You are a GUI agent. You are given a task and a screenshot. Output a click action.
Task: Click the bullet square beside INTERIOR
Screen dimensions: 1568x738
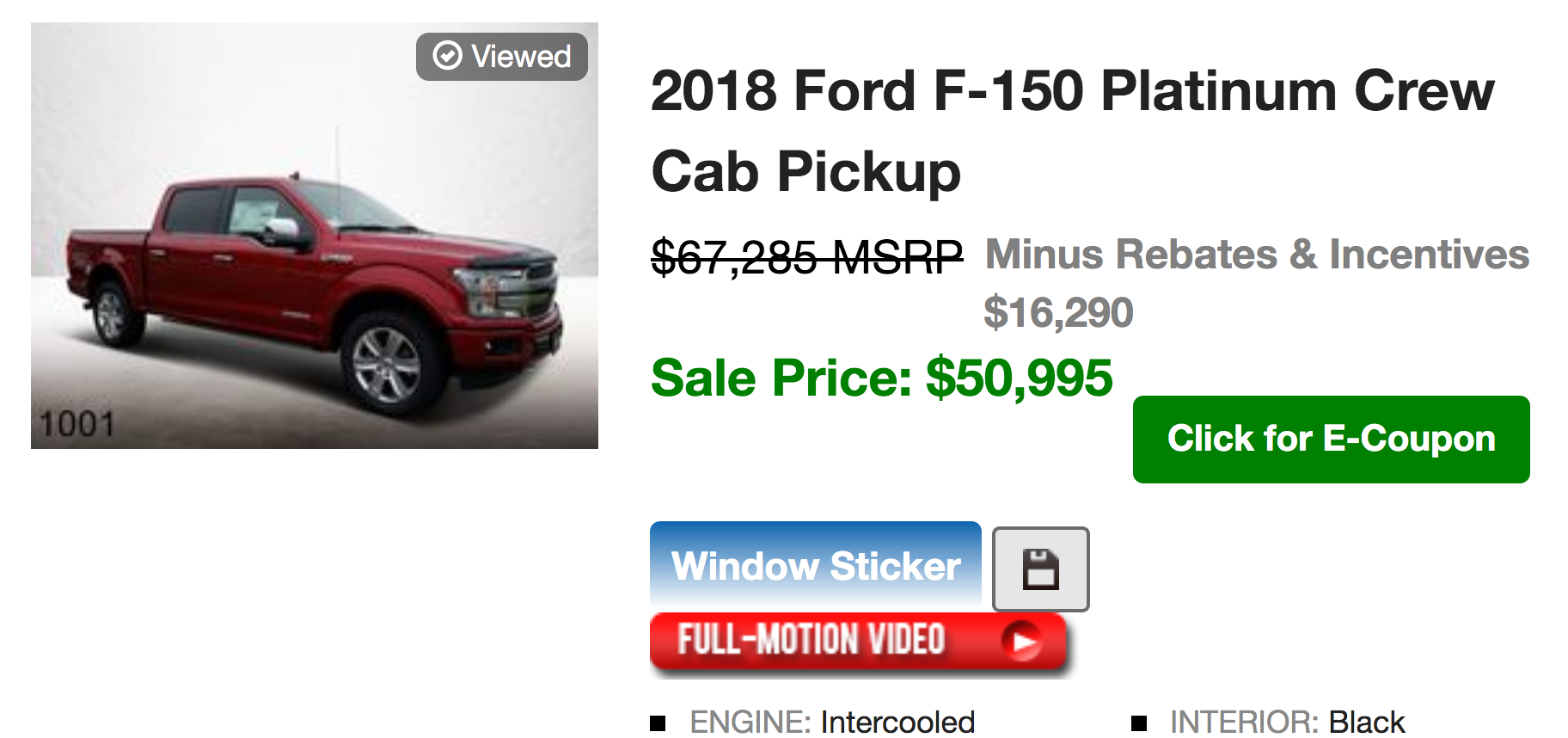[x=1139, y=723]
